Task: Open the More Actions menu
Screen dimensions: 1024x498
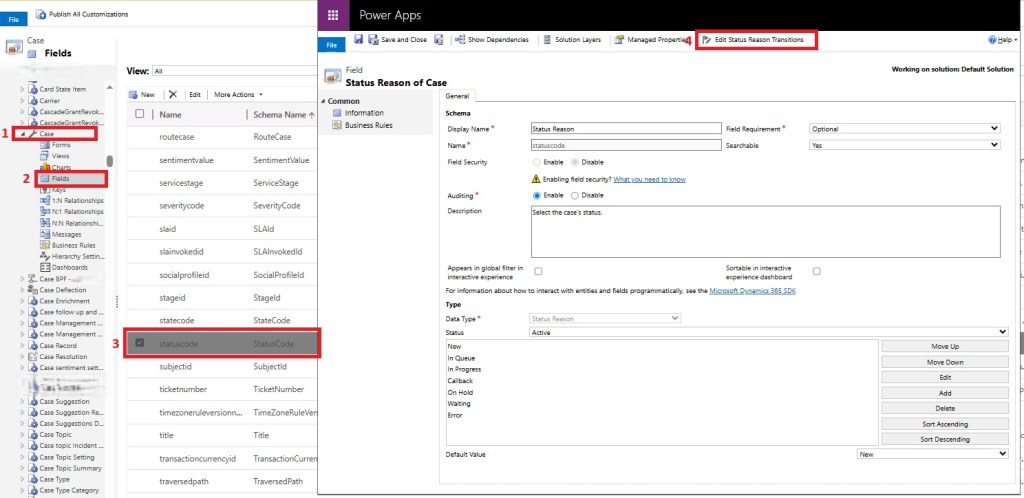Action: 237,94
